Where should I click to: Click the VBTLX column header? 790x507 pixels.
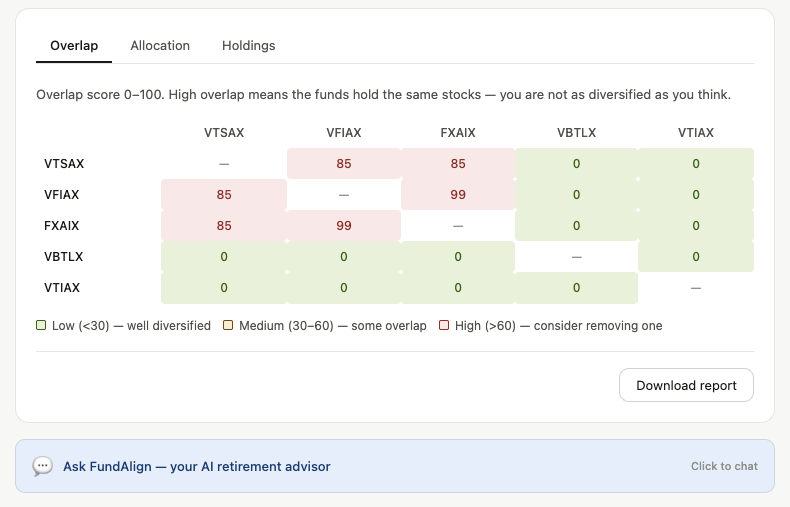tap(576, 133)
